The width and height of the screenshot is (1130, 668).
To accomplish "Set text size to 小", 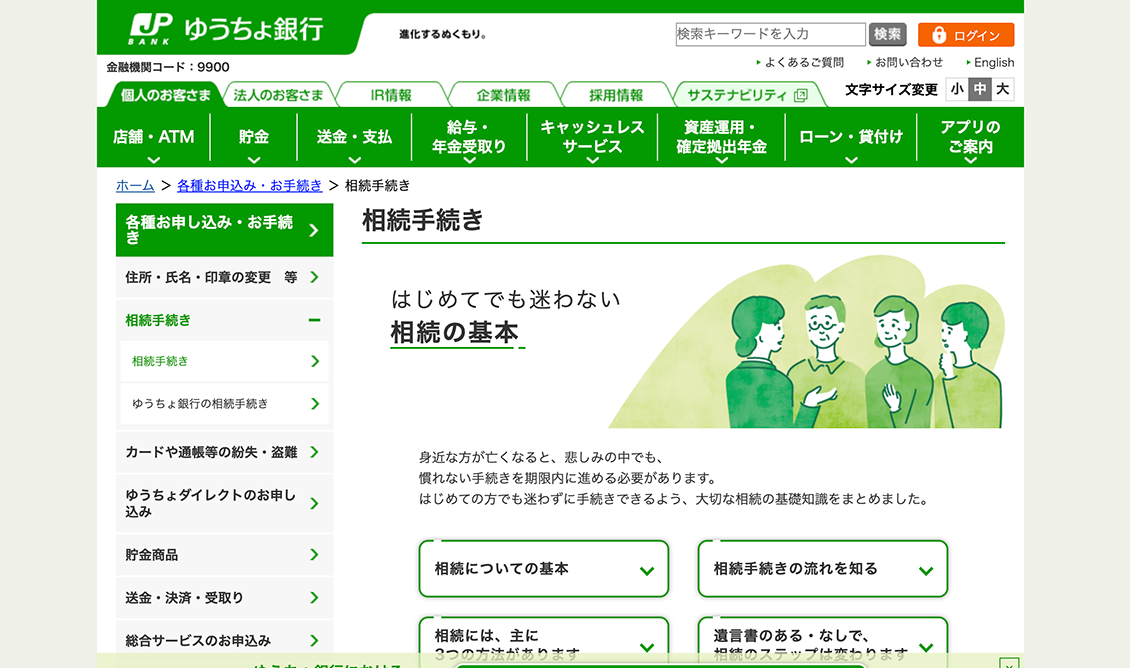I will (x=957, y=89).
